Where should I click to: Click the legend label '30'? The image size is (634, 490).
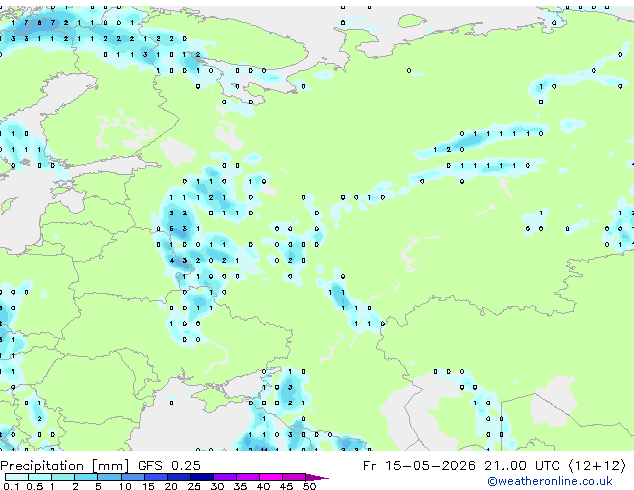point(217,486)
